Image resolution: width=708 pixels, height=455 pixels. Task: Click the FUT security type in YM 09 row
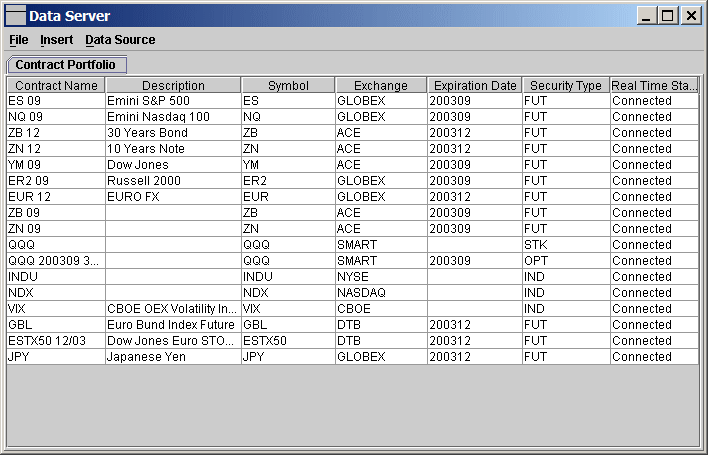tap(566, 165)
